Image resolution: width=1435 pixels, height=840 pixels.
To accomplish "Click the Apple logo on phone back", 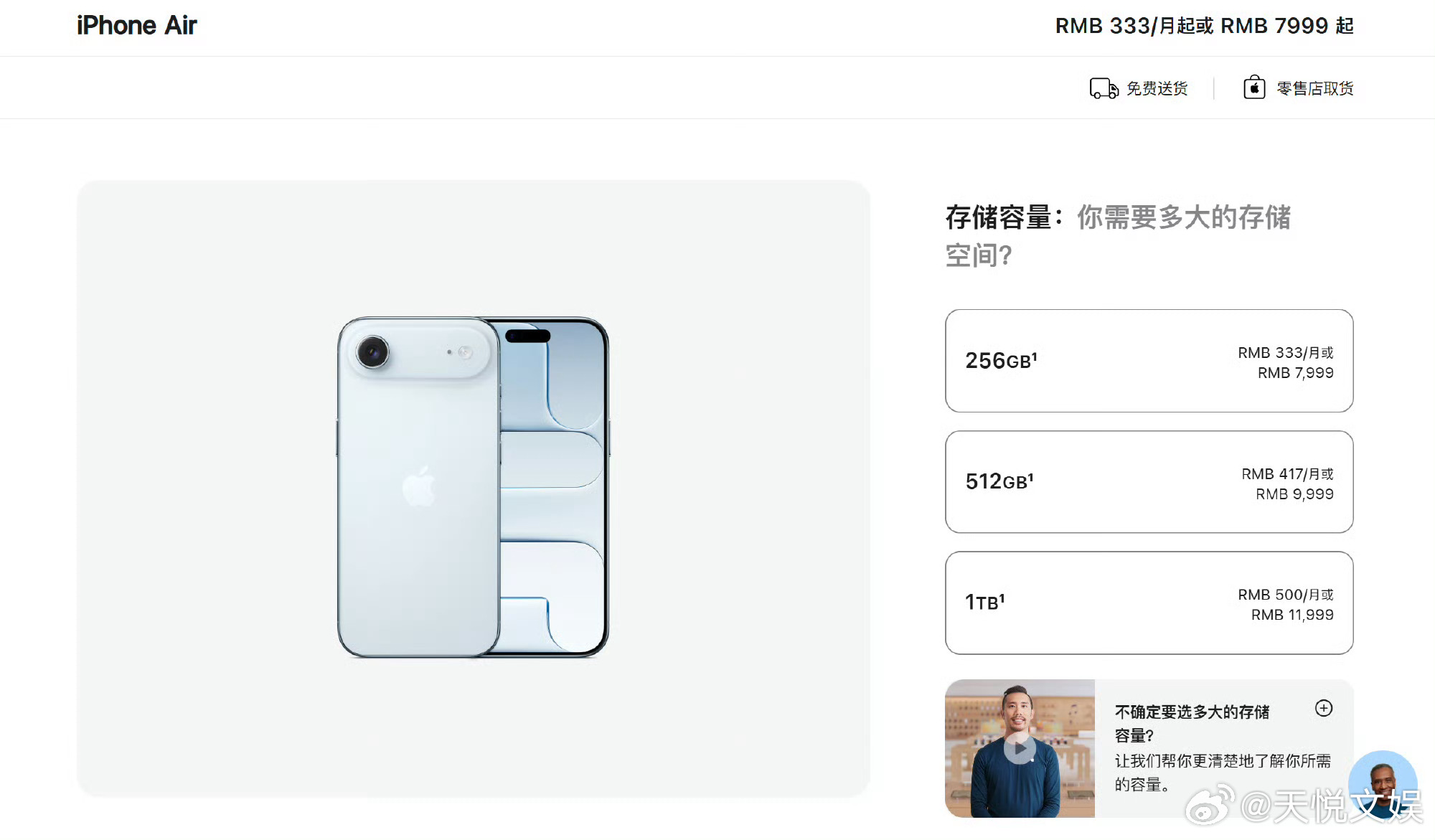I will pos(419,486).
